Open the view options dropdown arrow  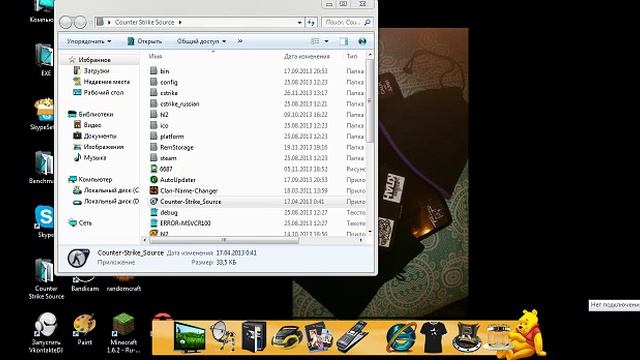point(326,41)
